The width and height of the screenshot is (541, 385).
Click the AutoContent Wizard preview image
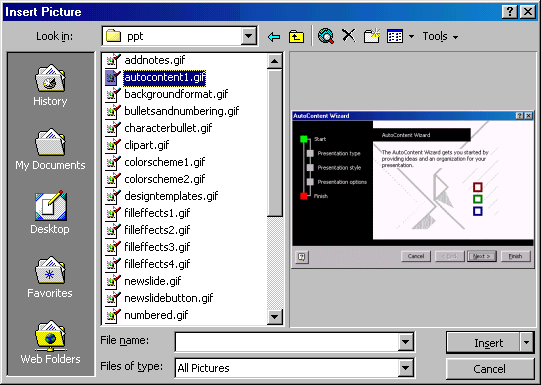(x=413, y=189)
